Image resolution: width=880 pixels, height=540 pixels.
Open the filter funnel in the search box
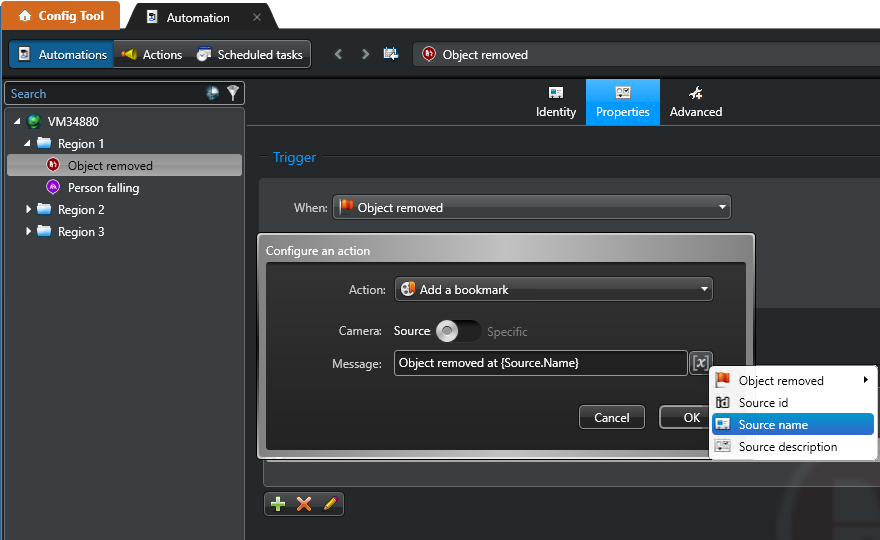pyautogui.click(x=233, y=93)
